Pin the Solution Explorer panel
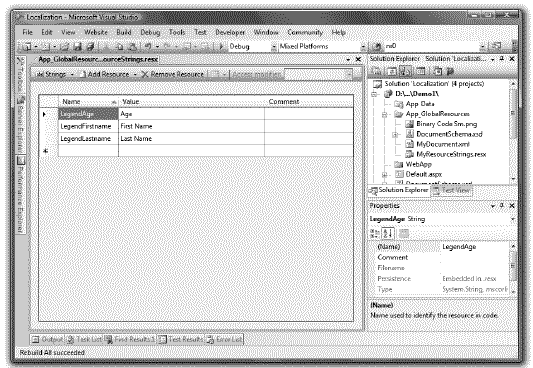This screenshot has height=368, width=533. click(x=502, y=59)
